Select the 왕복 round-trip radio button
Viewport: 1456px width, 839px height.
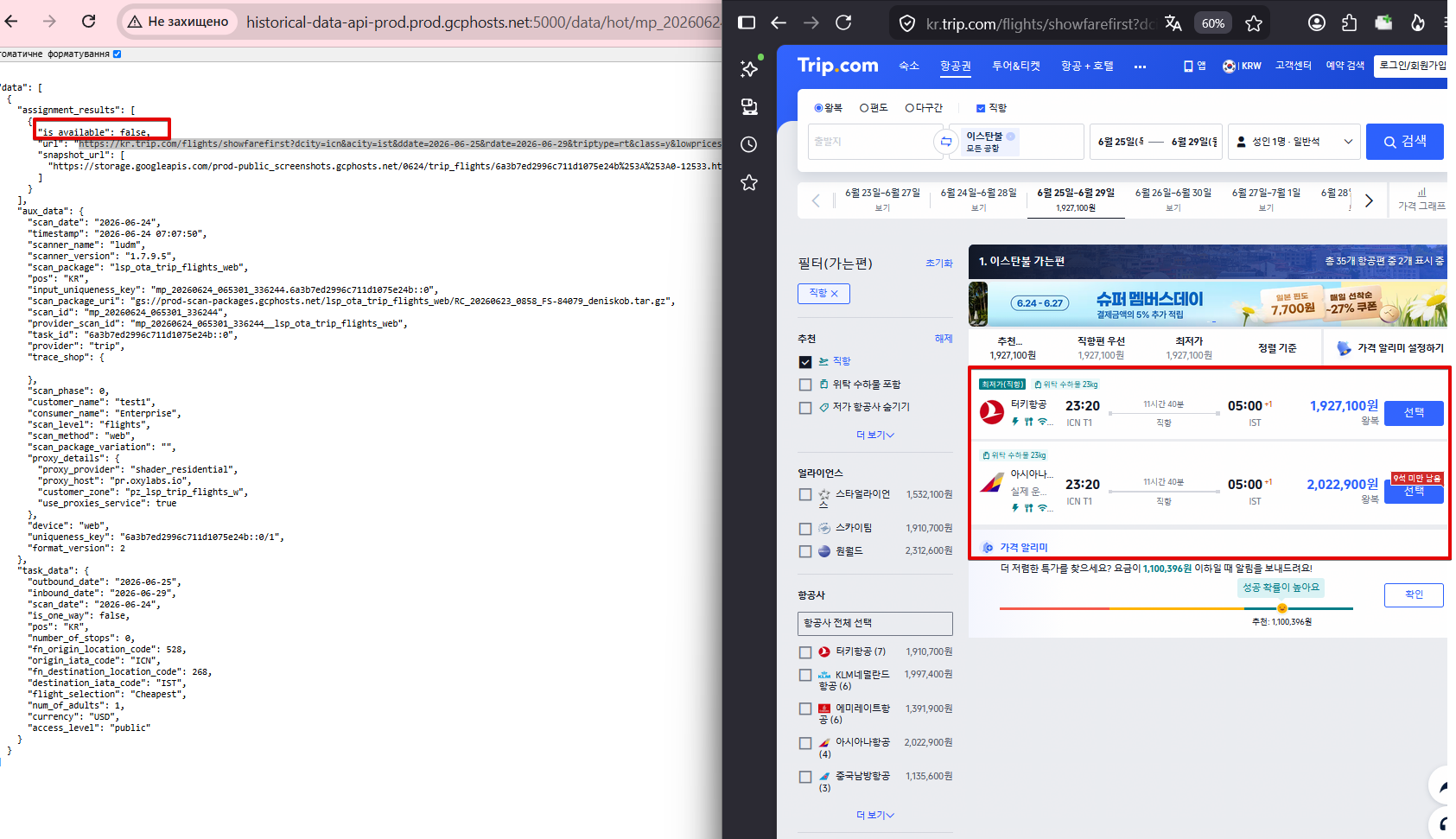[x=818, y=108]
